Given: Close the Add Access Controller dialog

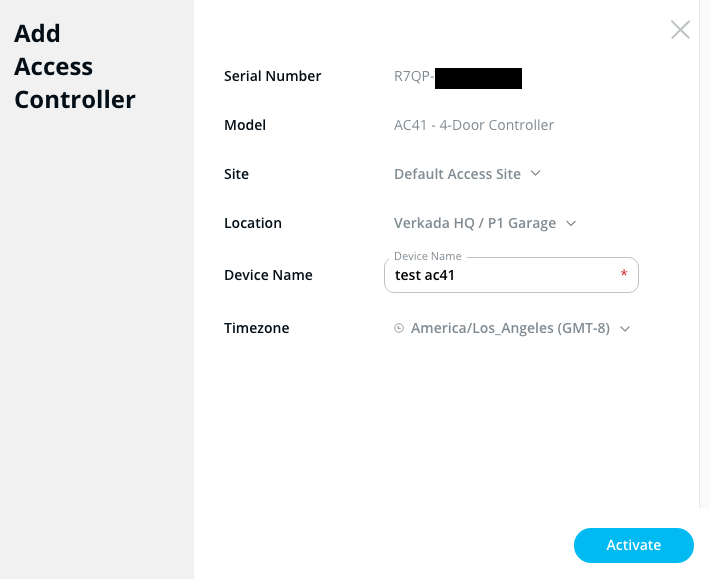Looking at the screenshot, I should coord(680,30).
